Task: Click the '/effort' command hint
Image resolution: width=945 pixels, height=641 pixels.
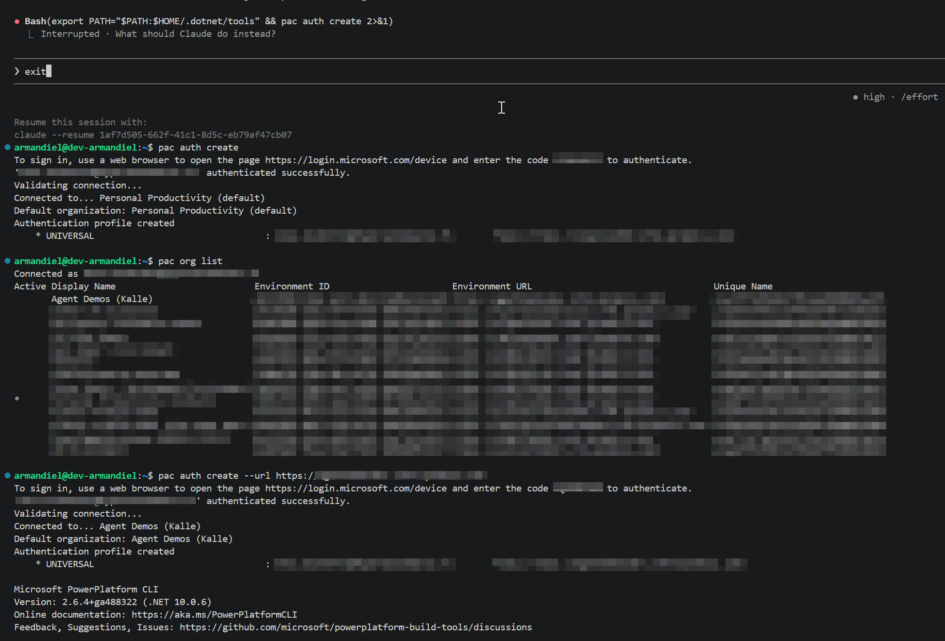Action: (x=919, y=97)
